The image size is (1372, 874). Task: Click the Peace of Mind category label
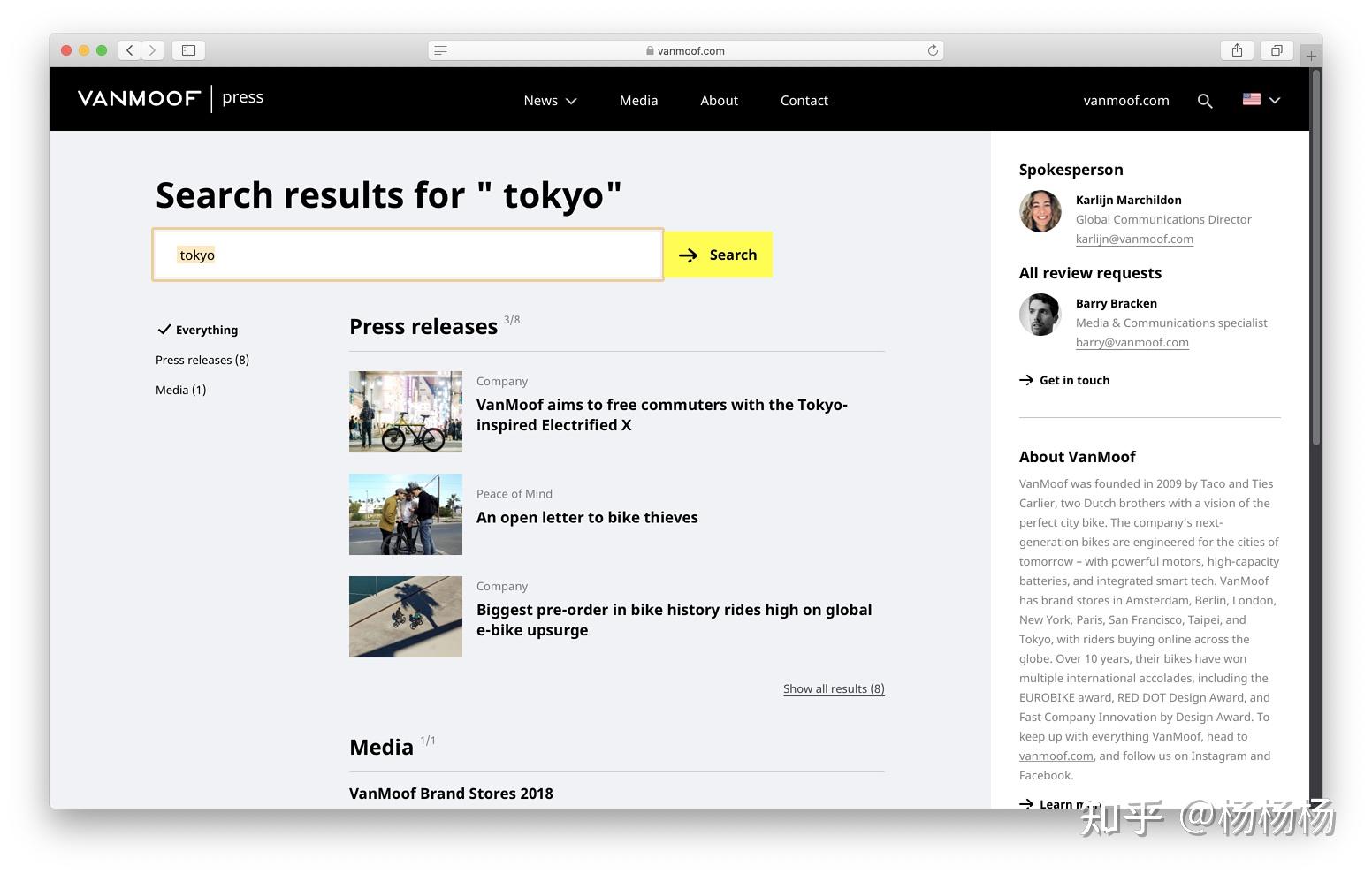pos(514,494)
